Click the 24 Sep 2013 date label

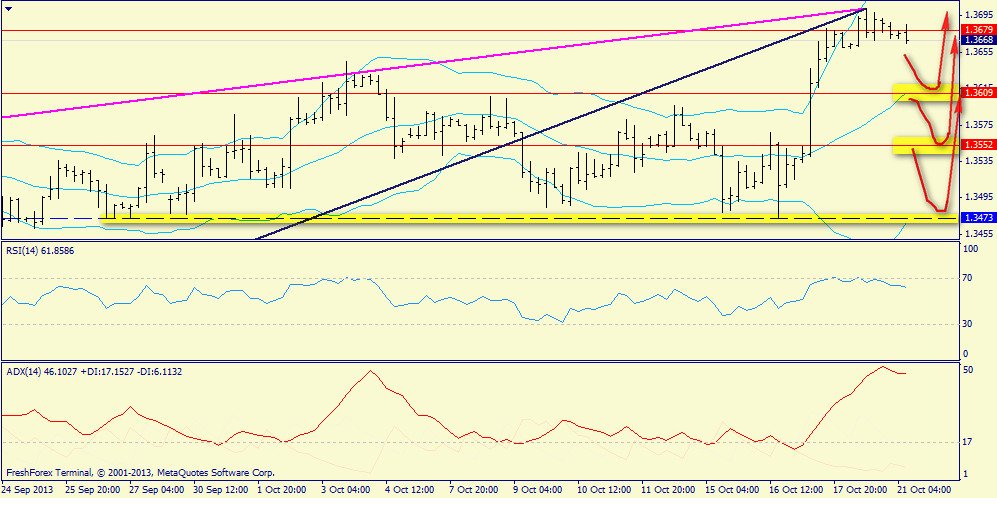coord(27,490)
